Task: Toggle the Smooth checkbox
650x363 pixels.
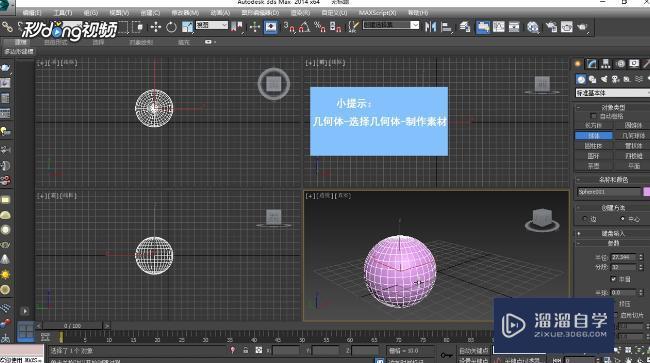Action: [x=614, y=279]
